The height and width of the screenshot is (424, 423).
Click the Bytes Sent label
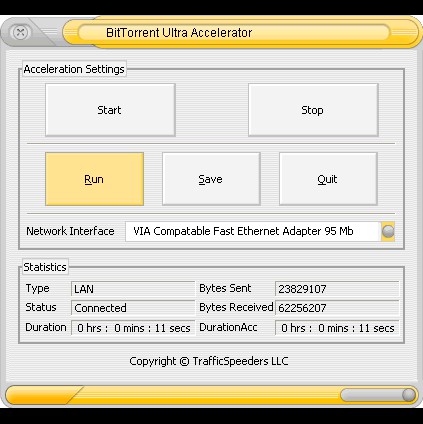[x=225, y=288]
